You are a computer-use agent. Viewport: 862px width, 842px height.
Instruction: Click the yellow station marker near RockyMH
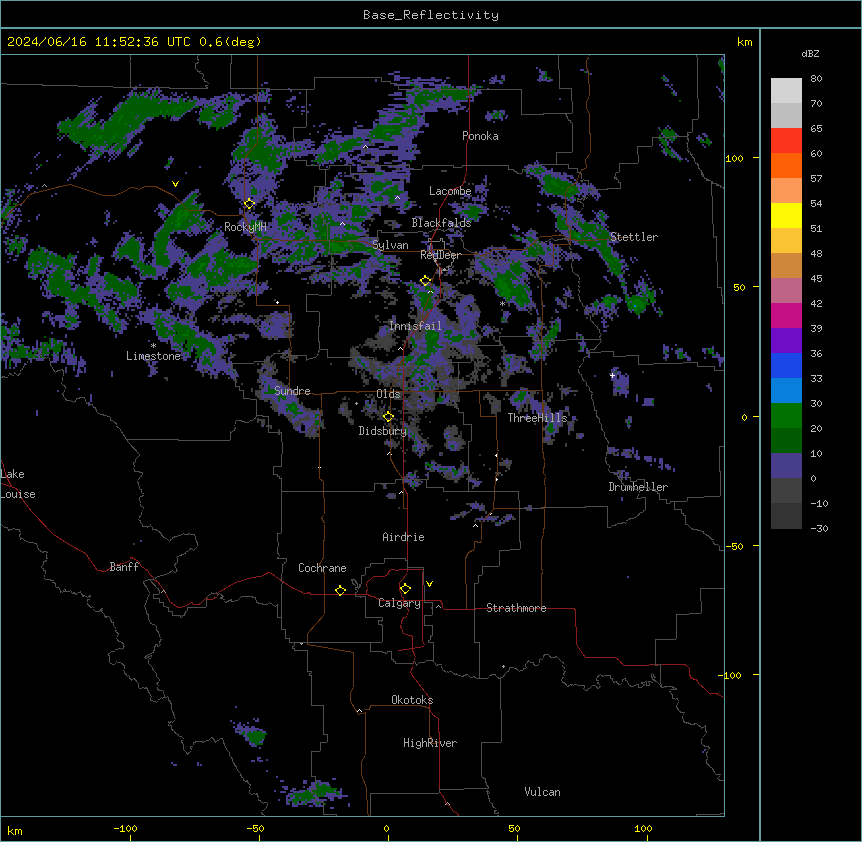[x=250, y=204]
